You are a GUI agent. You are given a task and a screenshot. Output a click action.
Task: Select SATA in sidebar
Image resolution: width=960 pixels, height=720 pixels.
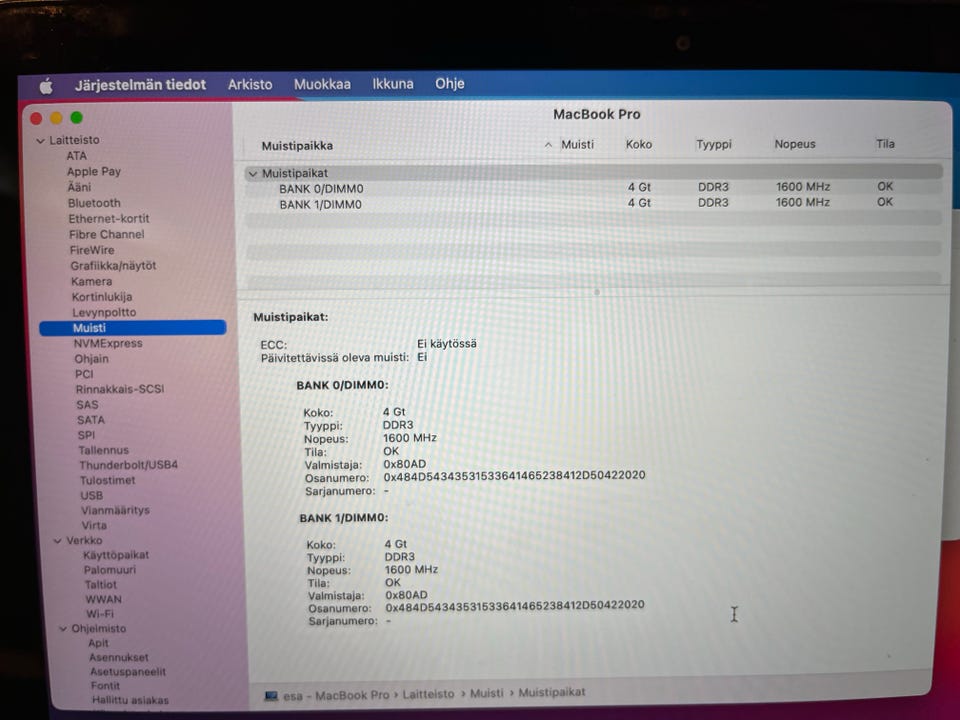click(x=91, y=421)
